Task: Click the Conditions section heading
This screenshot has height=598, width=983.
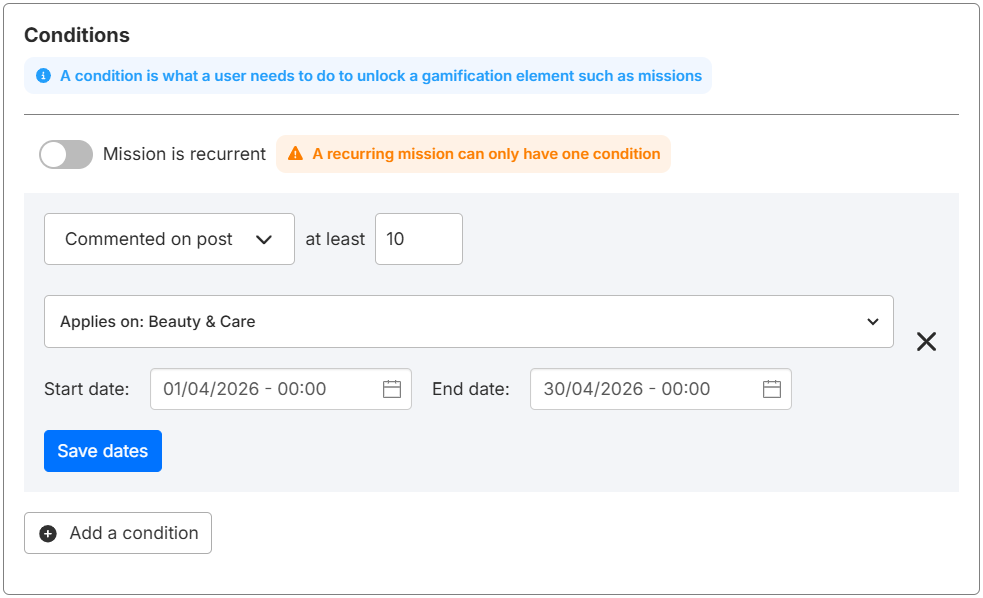Action: [x=77, y=35]
